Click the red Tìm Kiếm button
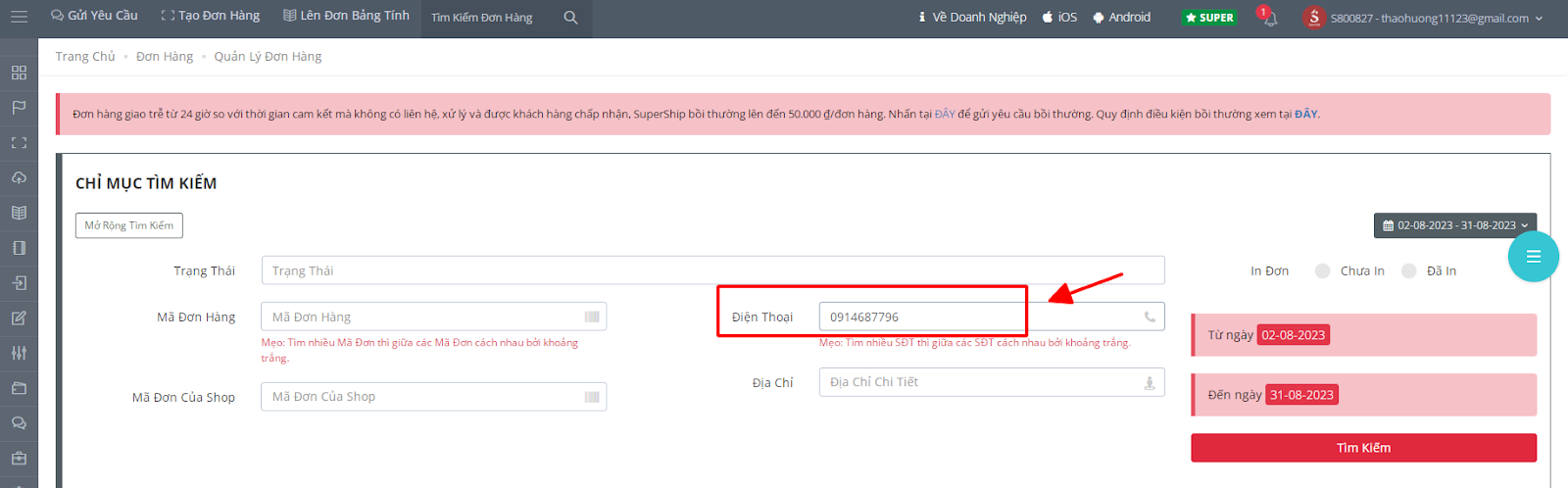Image resolution: width=1568 pixels, height=488 pixels. pos(1363,448)
